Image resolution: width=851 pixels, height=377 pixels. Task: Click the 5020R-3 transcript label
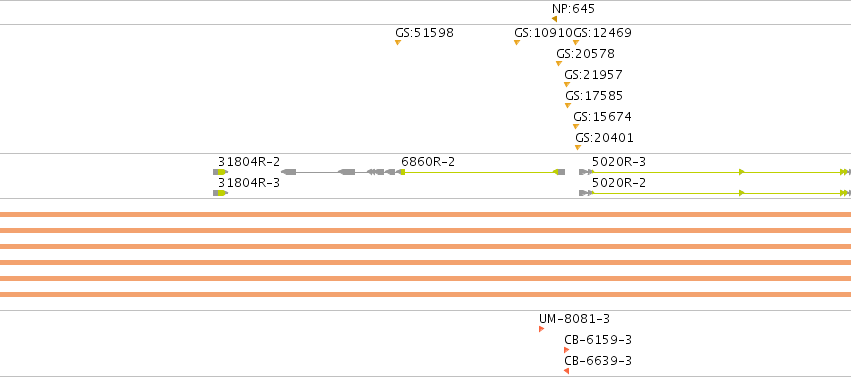pos(619,162)
